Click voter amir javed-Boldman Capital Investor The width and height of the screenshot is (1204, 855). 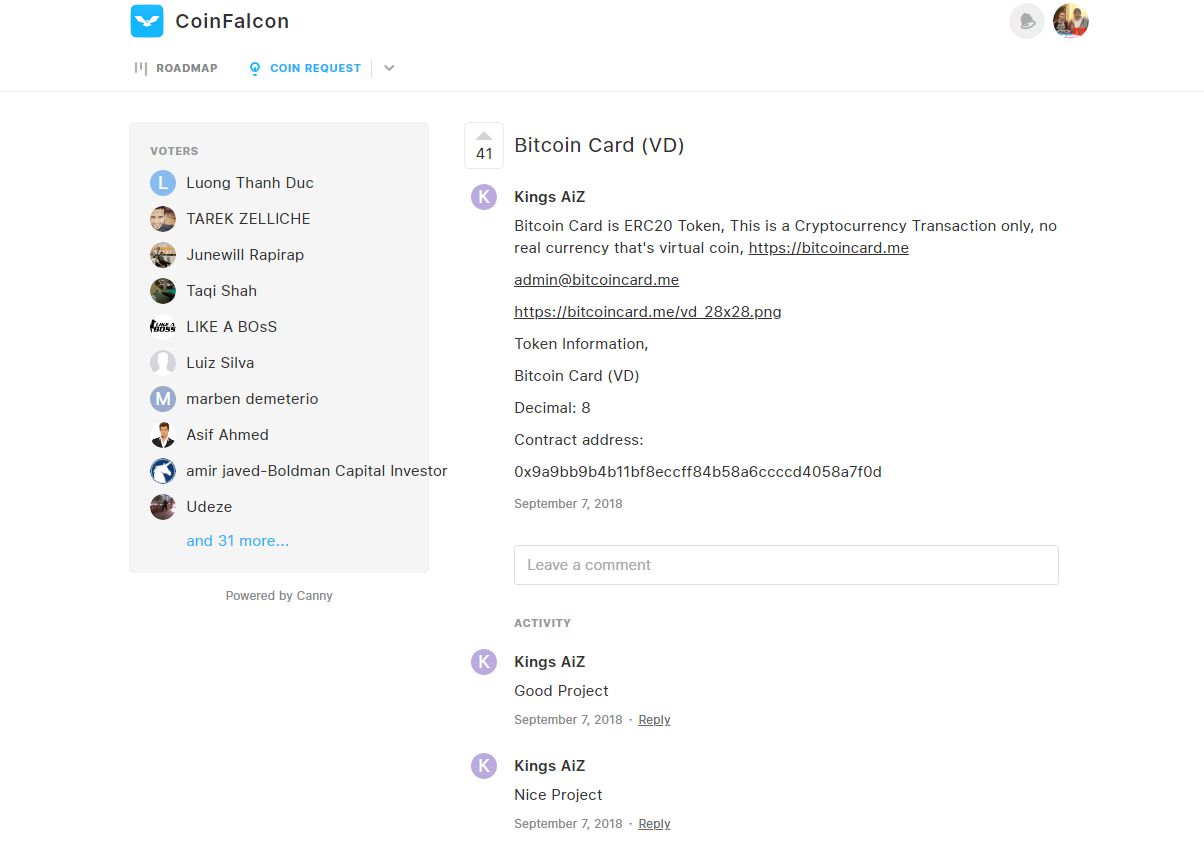317,471
